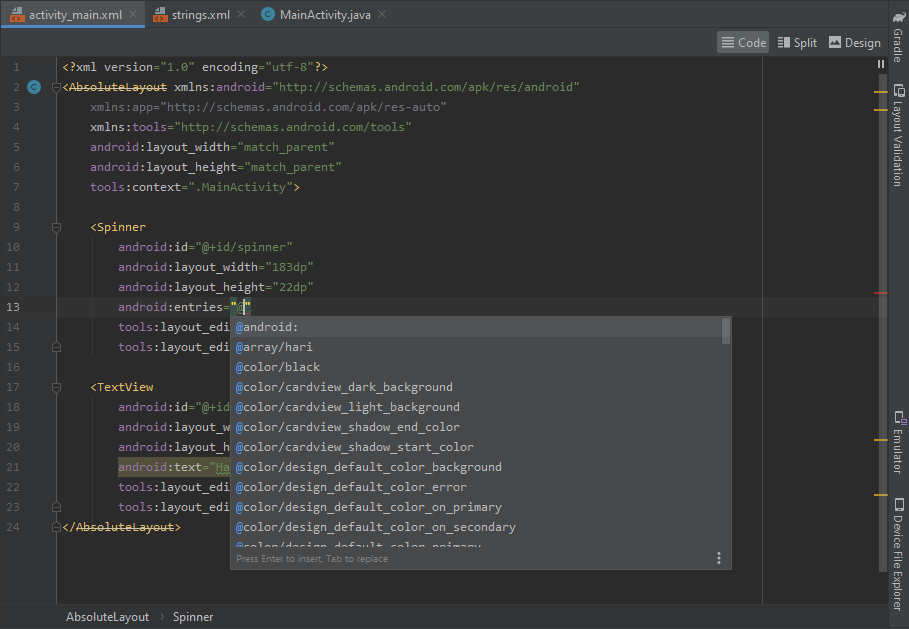909x629 pixels.
Task: Click the red error stripe marker in scrollbar
Action: pos(881,293)
